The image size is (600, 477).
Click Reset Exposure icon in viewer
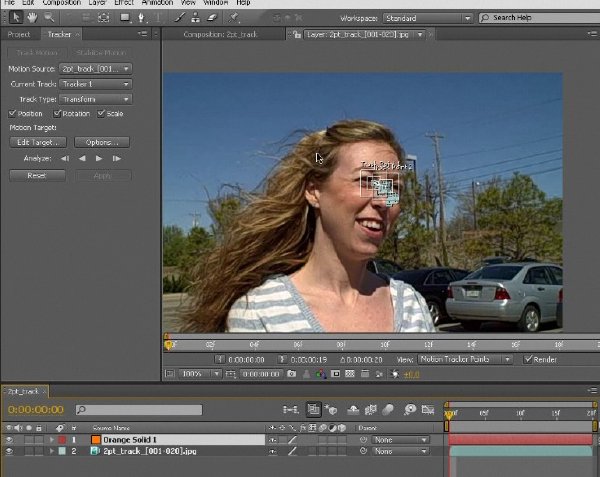click(395, 374)
